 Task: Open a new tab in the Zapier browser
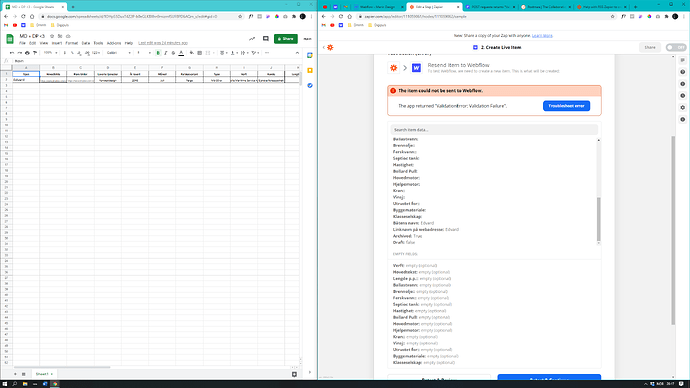(635, 7)
